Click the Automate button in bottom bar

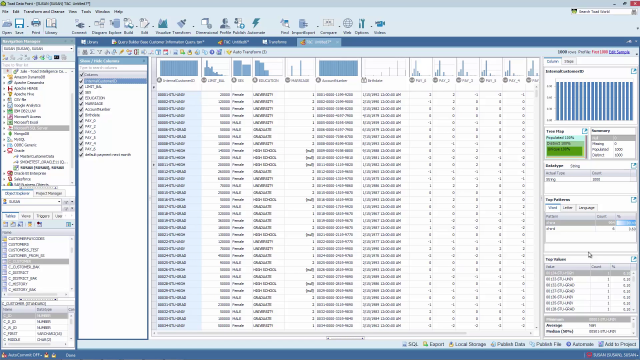[x=580, y=344]
